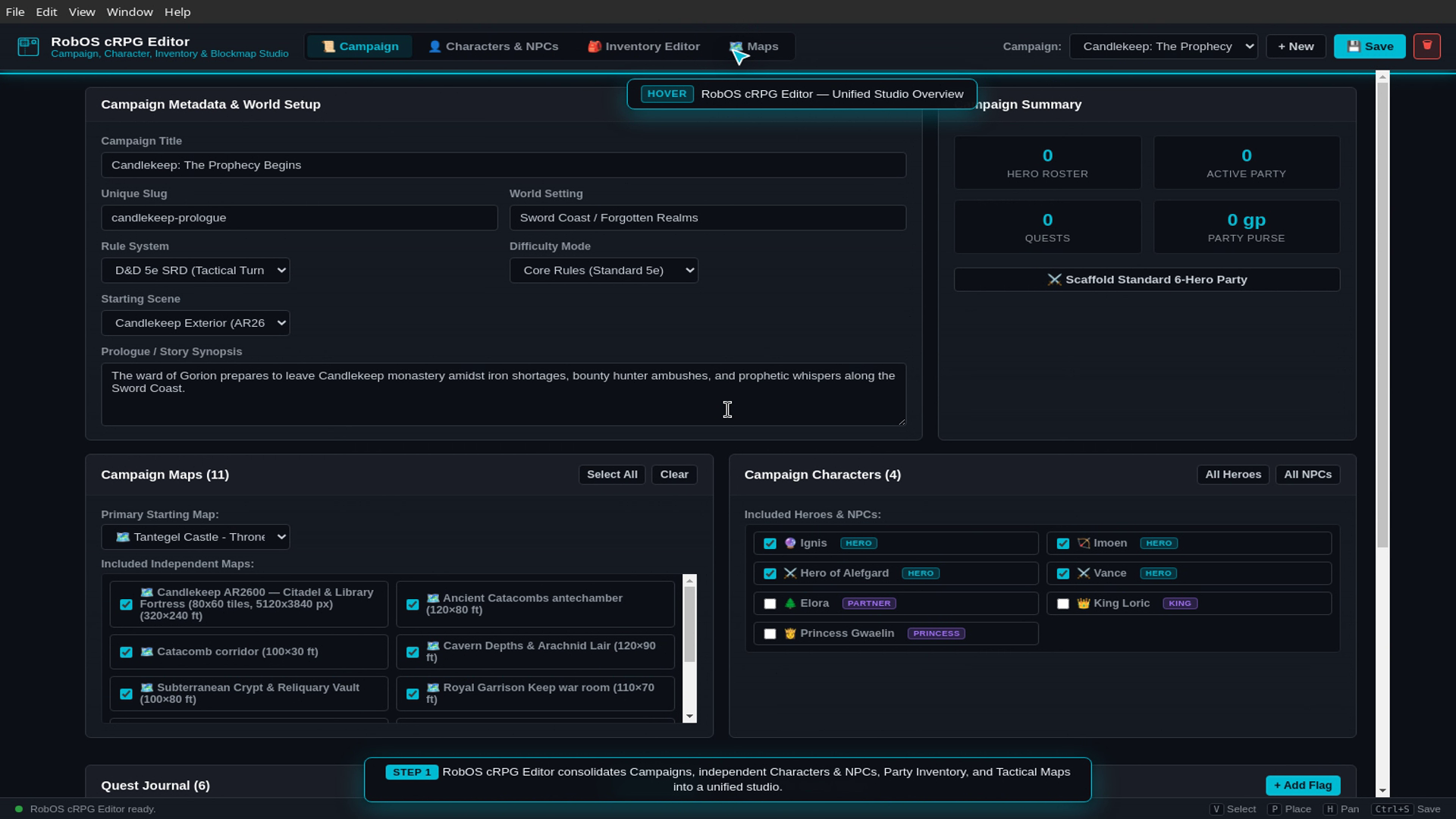Open the Rule System dropdown
This screenshot has height=819, width=1456.
tap(195, 271)
